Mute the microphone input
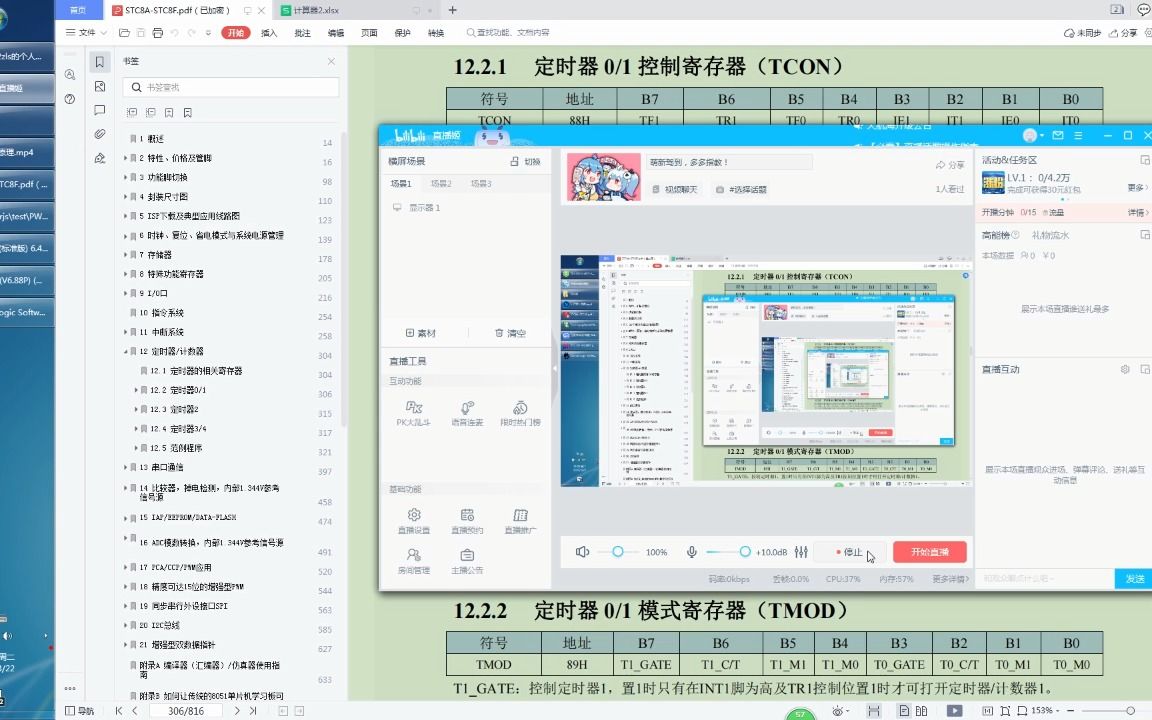This screenshot has width=1152, height=720. (x=691, y=552)
